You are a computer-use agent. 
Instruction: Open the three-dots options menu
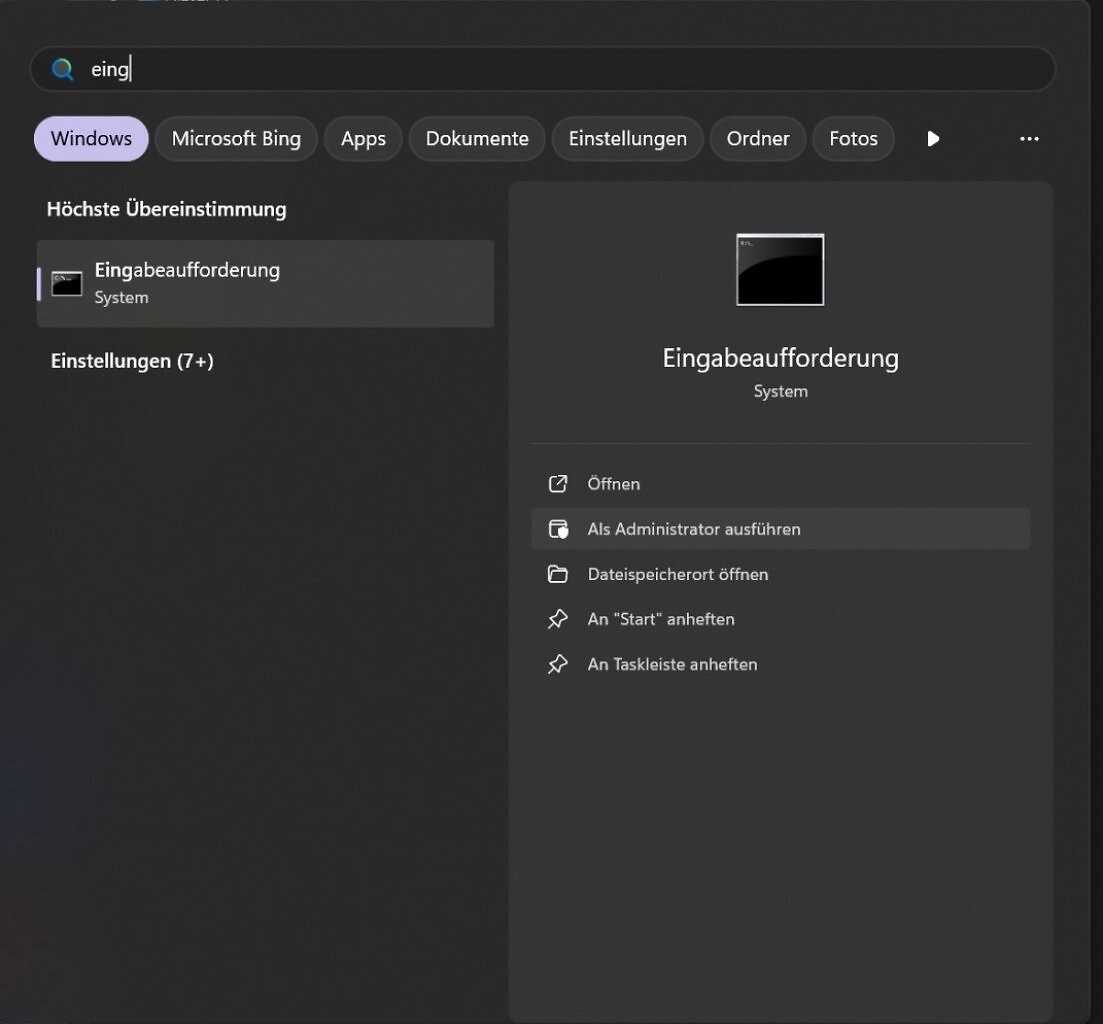pos(1029,139)
